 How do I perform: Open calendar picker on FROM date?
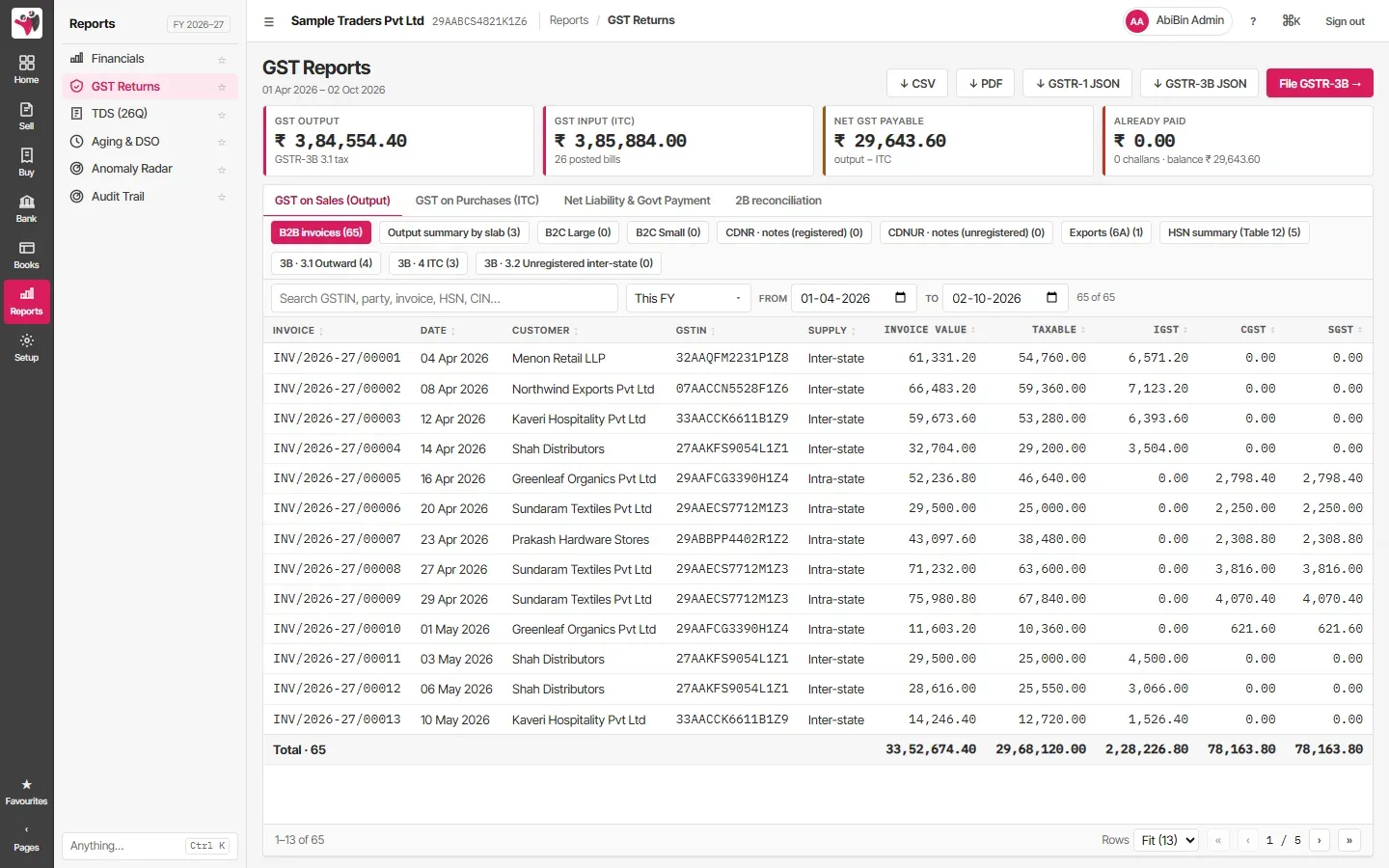[900, 298]
